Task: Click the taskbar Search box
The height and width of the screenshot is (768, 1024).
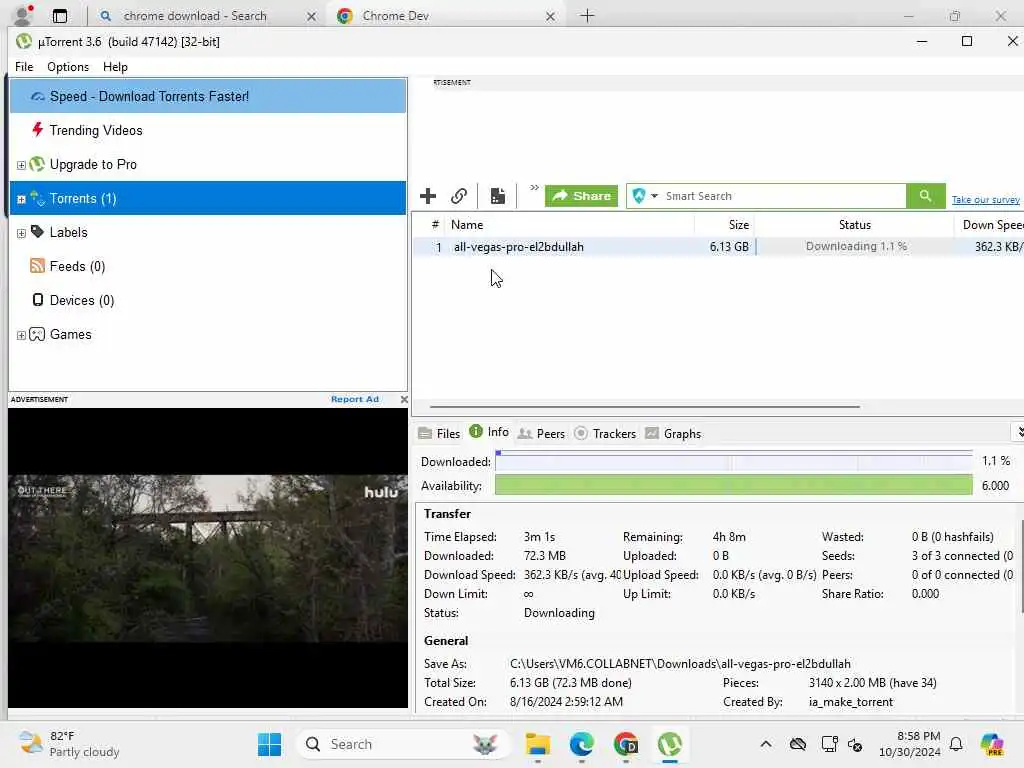Action: (x=402, y=744)
